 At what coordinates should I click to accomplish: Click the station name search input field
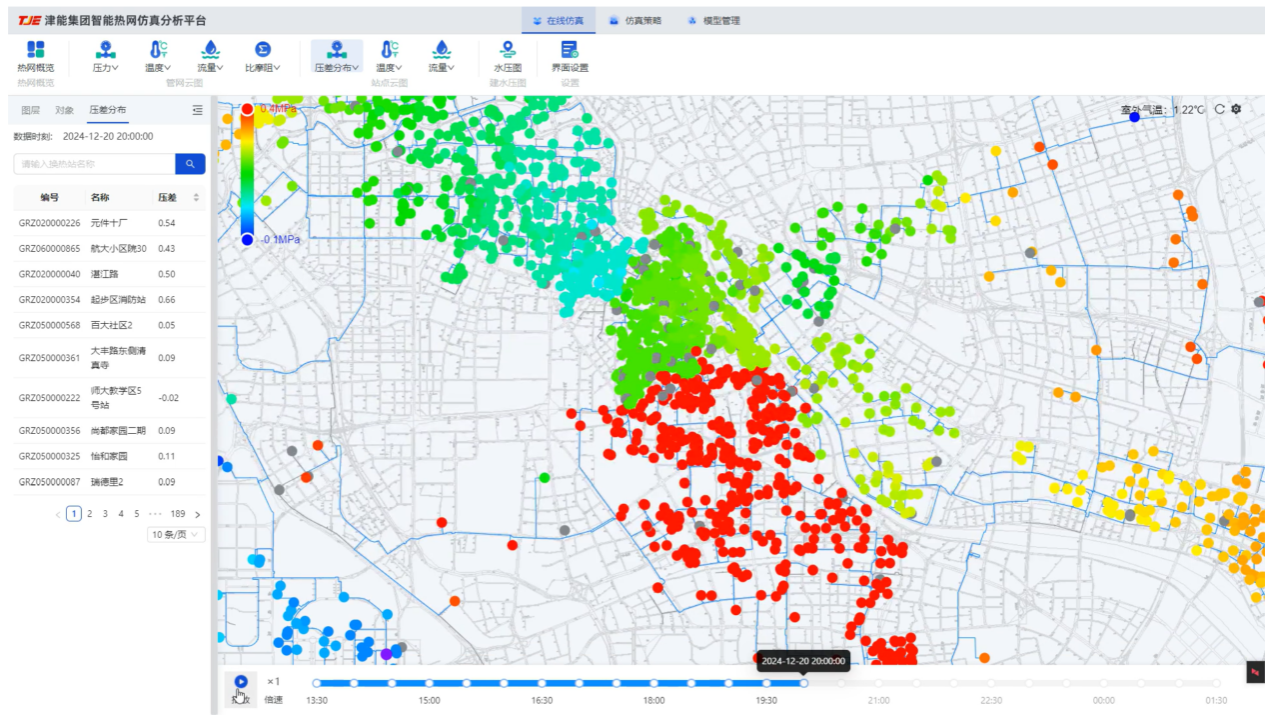(95, 164)
